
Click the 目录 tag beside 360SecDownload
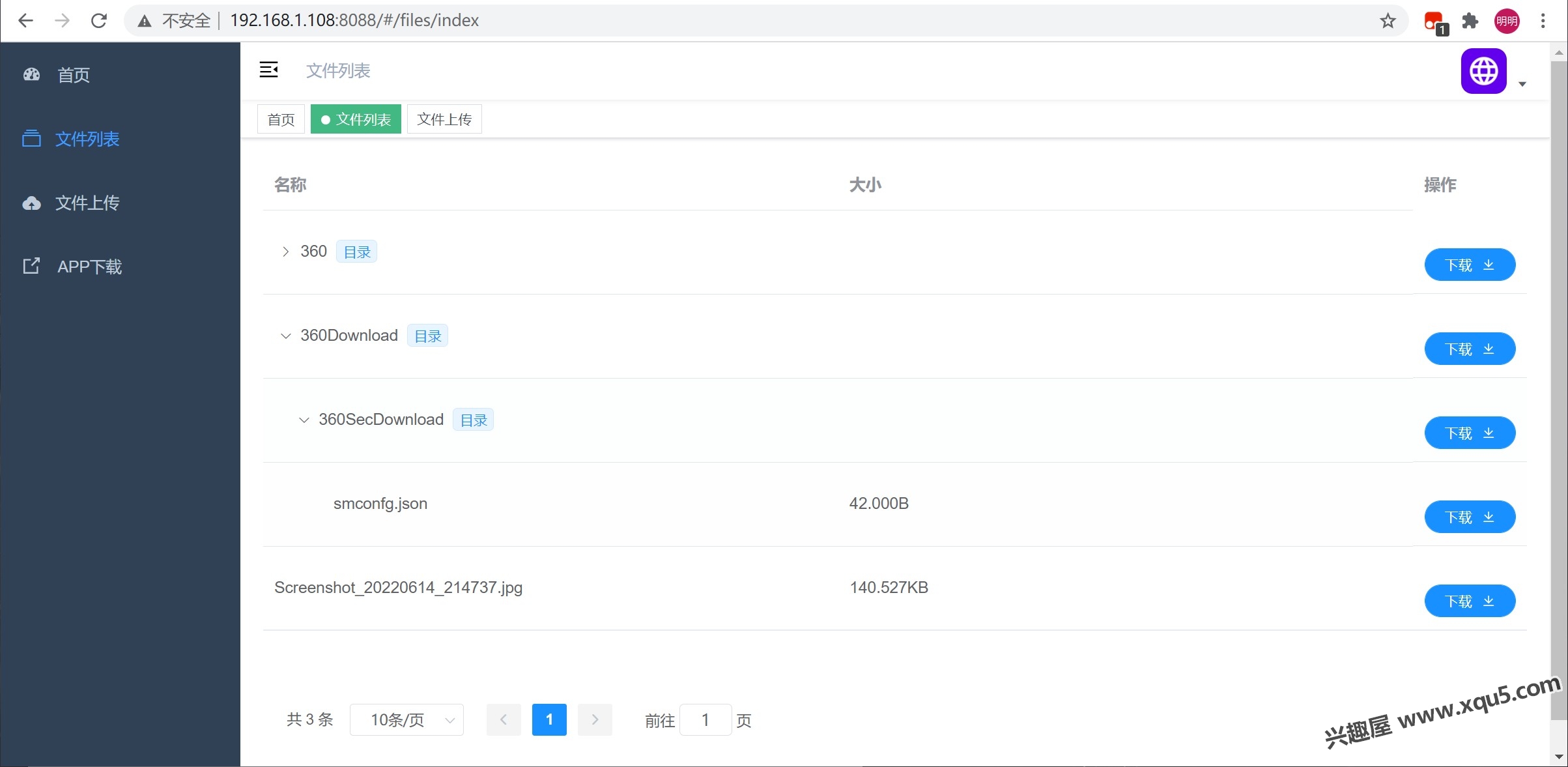(x=473, y=420)
